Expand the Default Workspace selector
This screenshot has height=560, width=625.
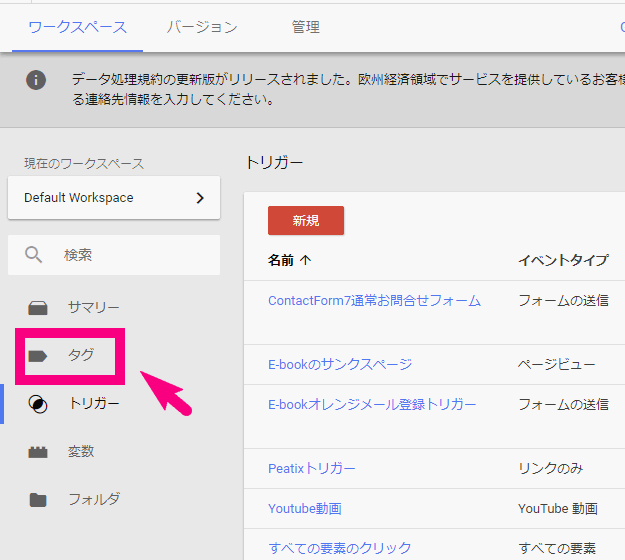click(114, 198)
